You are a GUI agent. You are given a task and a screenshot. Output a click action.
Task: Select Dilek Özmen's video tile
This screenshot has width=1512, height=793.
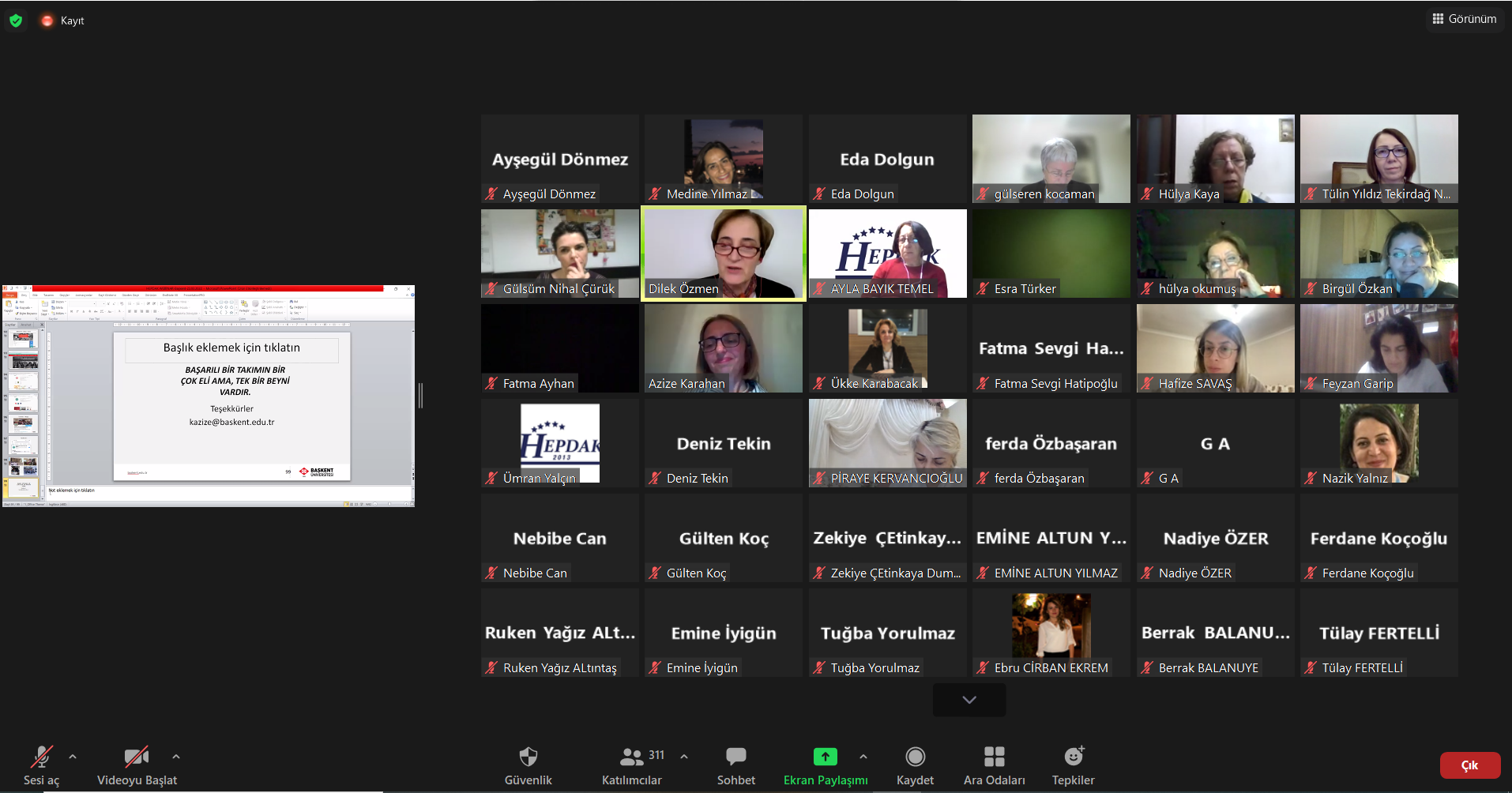[723, 254]
